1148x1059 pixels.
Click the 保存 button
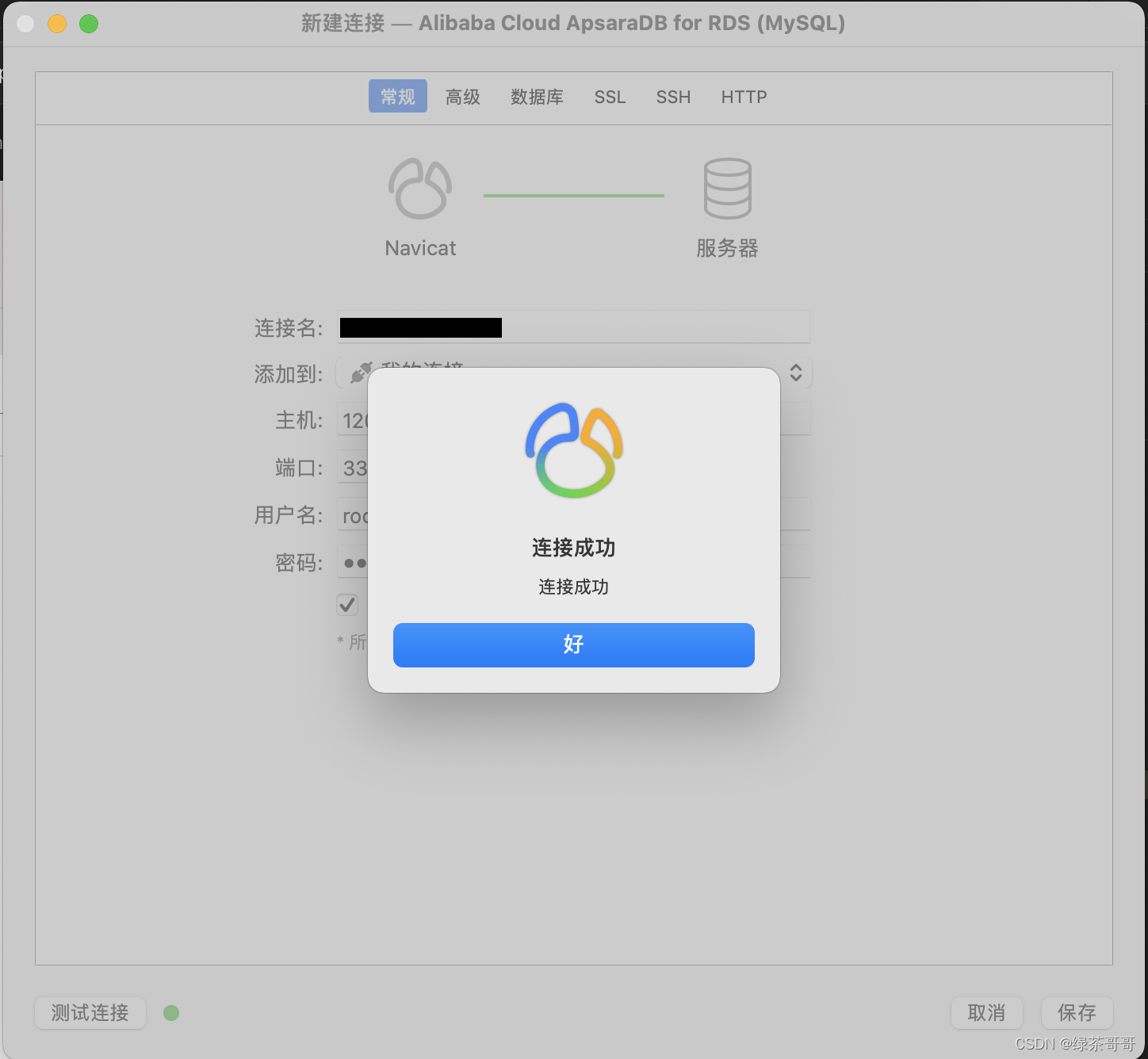(x=1077, y=1013)
